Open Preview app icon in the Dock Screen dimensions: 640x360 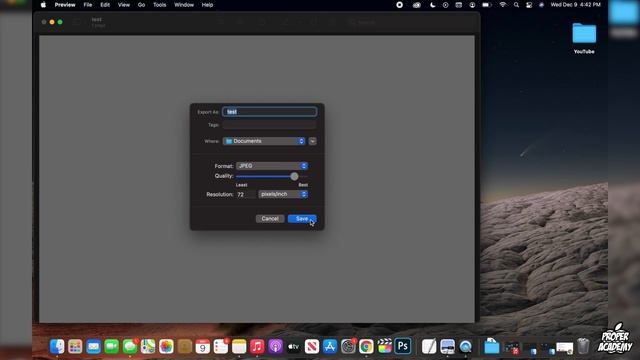click(x=447, y=347)
